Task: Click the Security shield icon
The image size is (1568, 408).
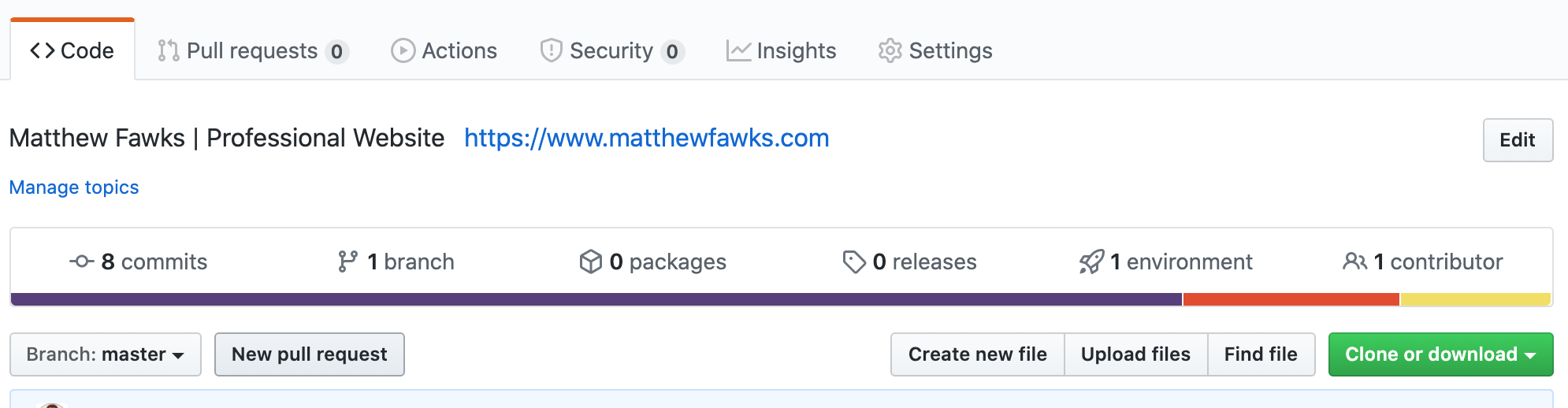Action: tap(551, 51)
